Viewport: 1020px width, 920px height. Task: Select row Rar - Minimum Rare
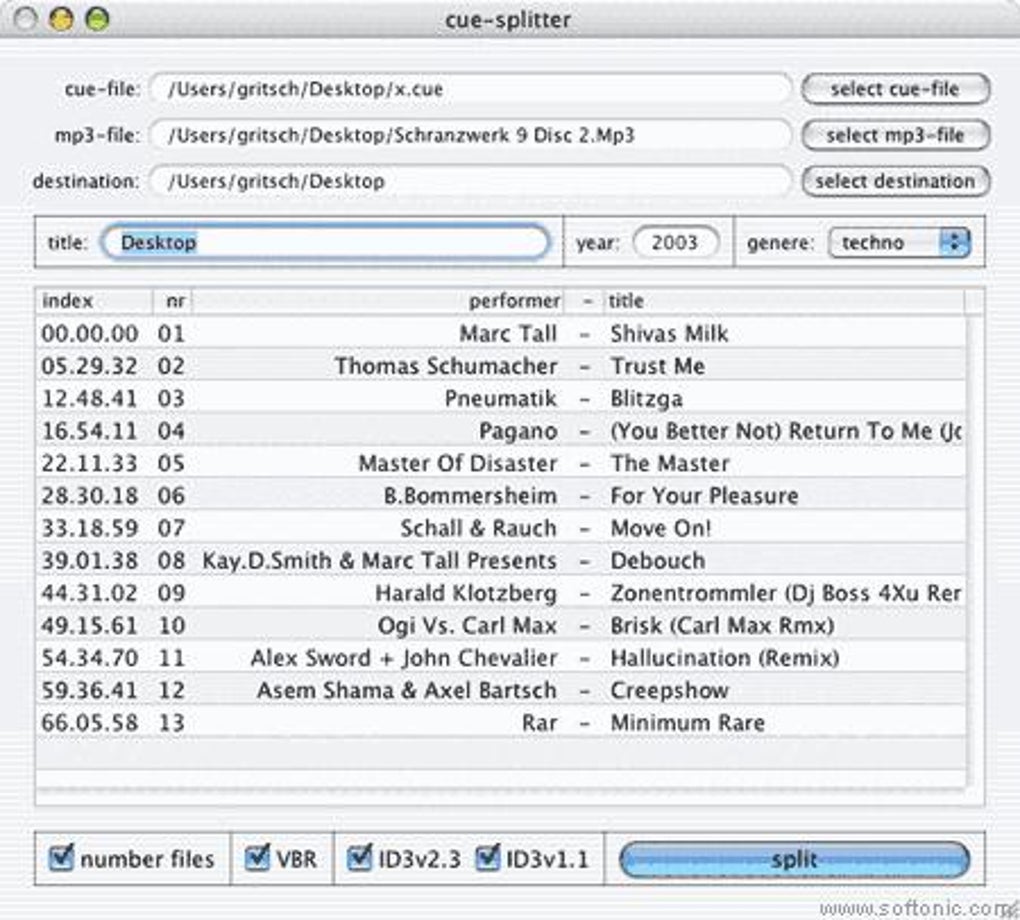pos(501,723)
